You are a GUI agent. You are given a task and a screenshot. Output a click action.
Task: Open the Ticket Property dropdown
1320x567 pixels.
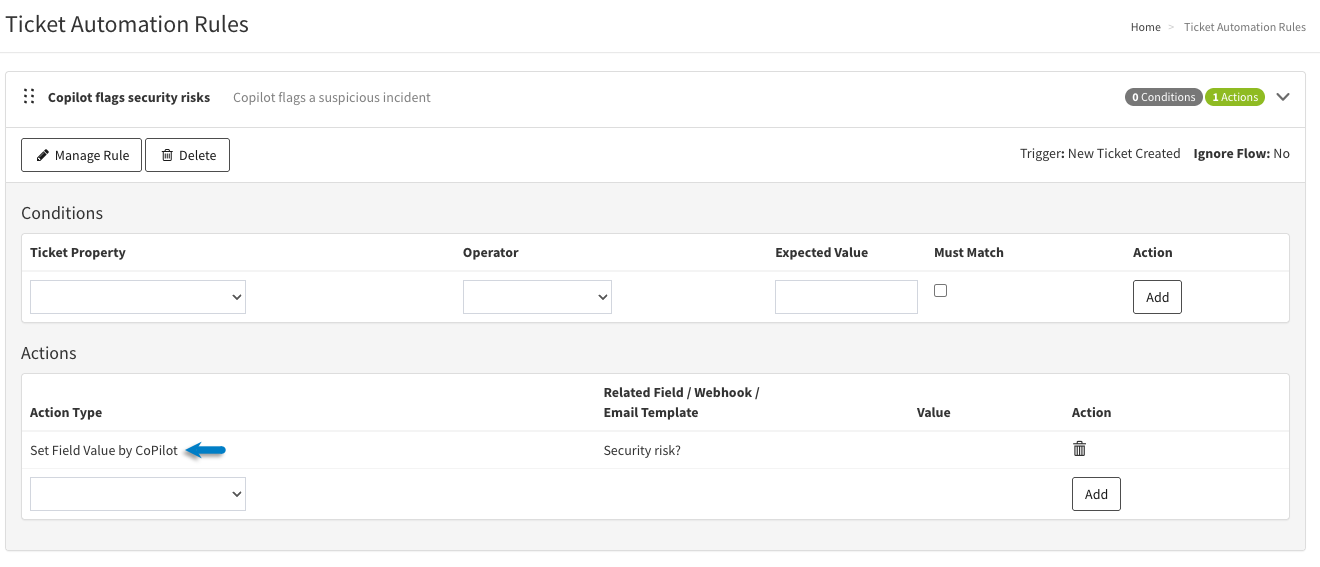click(138, 297)
